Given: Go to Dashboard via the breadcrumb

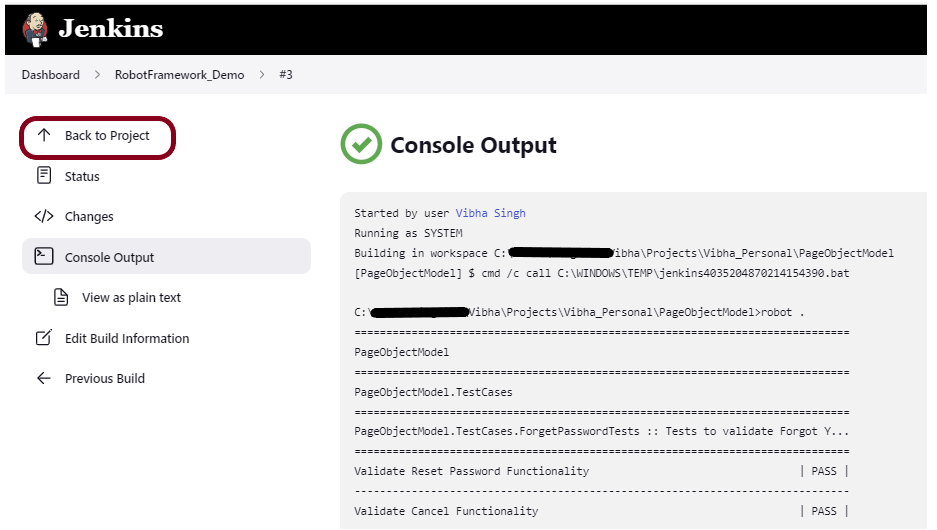Looking at the screenshot, I should [x=50, y=75].
